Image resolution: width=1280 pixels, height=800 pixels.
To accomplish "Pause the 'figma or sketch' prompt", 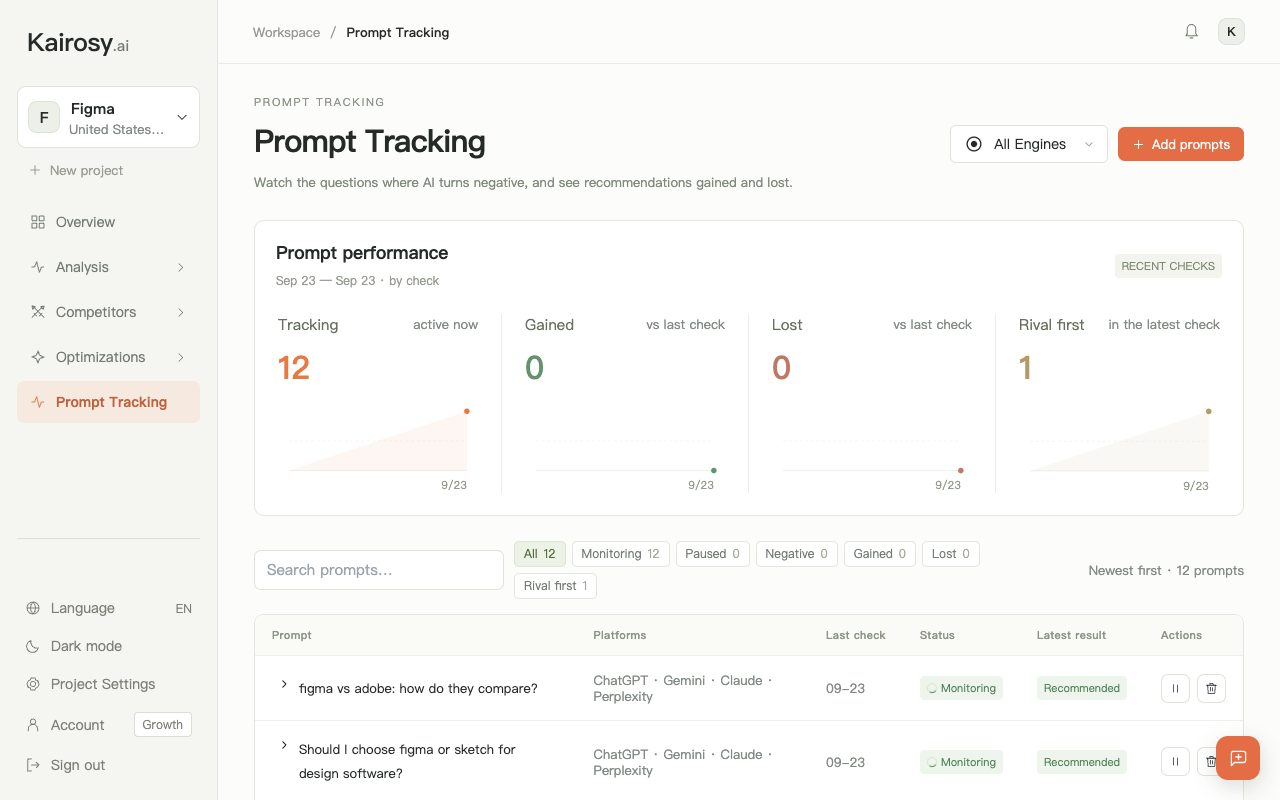I will point(1175,762).
